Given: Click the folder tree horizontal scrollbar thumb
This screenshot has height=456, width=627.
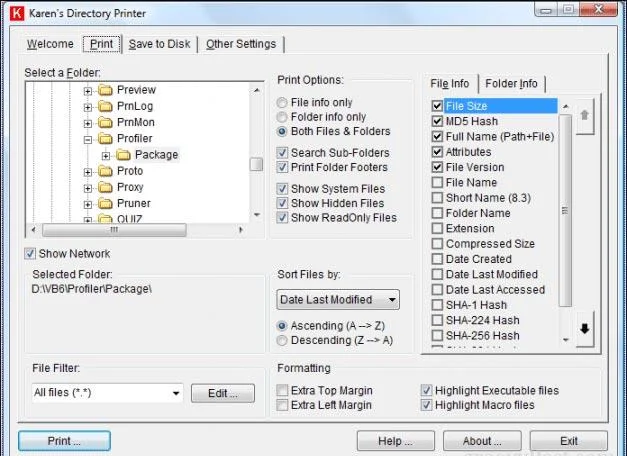Looking at the screenshot, I should pos(114,230).
